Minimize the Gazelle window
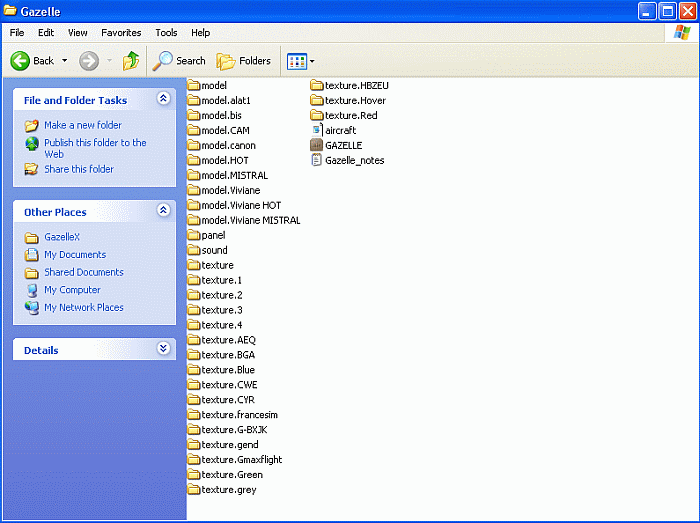700x523 pixels. click(647, 11)
